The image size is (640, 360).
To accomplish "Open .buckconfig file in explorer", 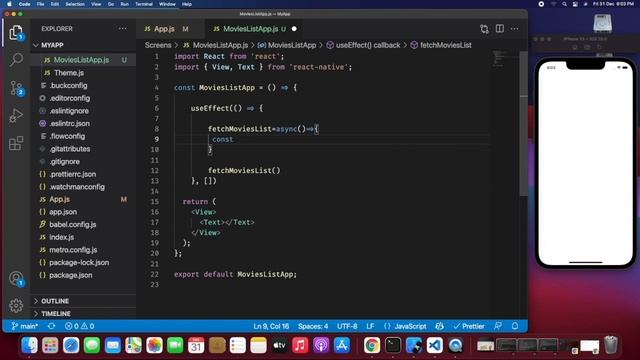I will click(x=84, y=85).
